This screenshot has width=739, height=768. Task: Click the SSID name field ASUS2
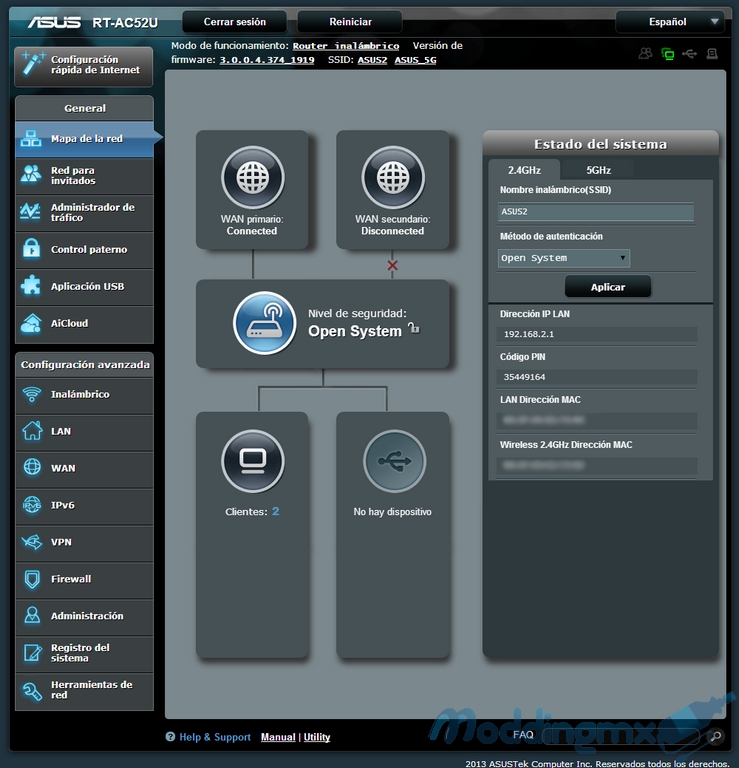[x=596, y=212]
